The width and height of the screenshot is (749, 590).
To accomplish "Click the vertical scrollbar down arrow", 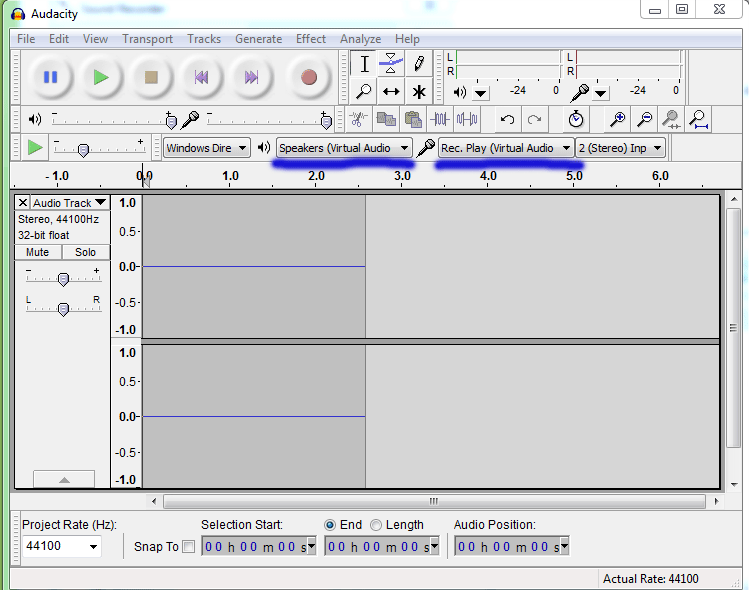I will tap(734, 484).
